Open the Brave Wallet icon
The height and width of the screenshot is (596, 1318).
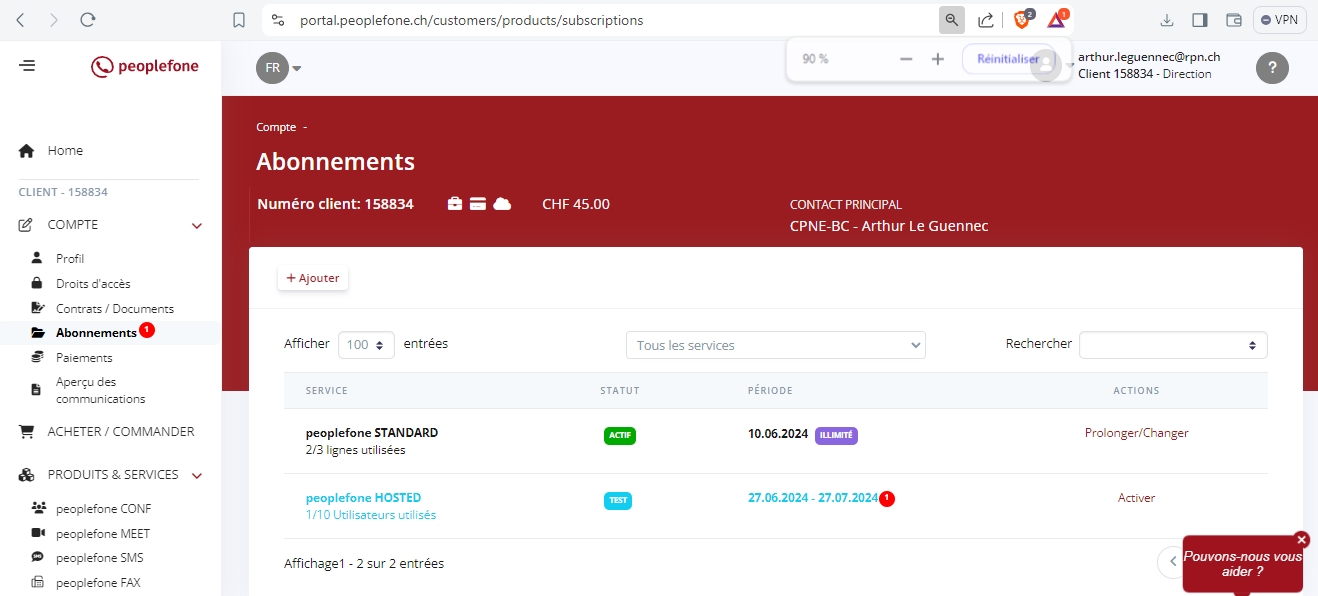pos(1233,20)
